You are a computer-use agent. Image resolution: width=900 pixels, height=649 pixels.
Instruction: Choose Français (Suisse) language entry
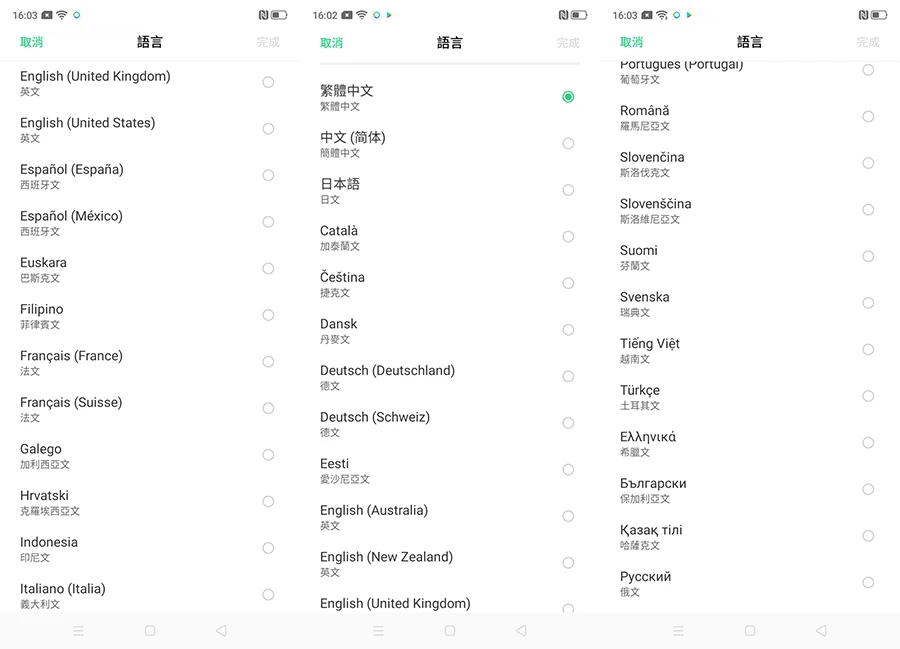coord(71,408)
